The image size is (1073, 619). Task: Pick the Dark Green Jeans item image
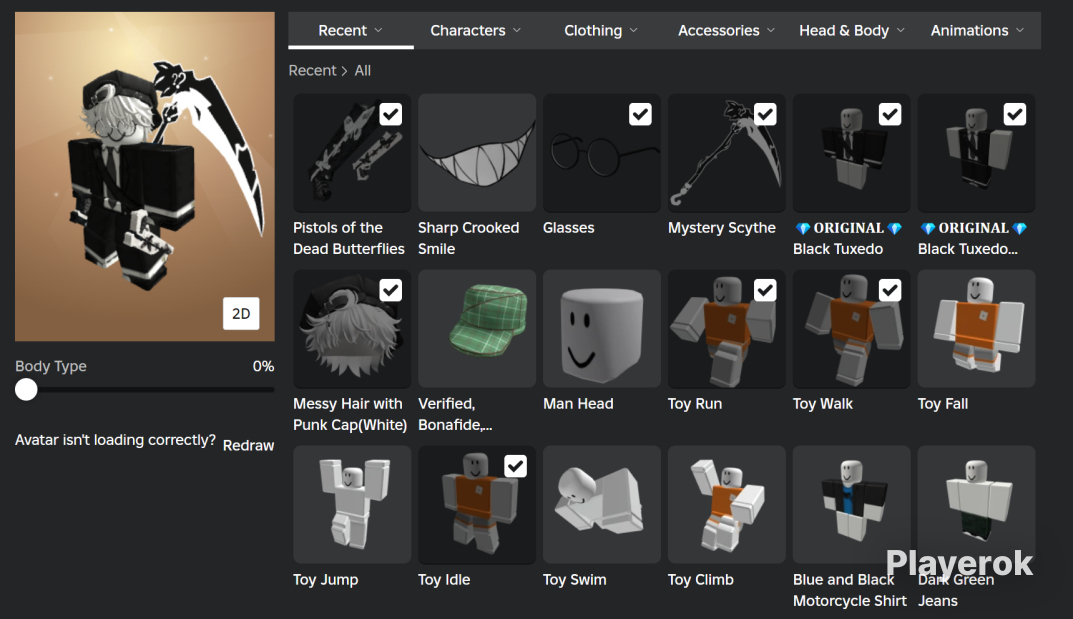coord(977,505)
